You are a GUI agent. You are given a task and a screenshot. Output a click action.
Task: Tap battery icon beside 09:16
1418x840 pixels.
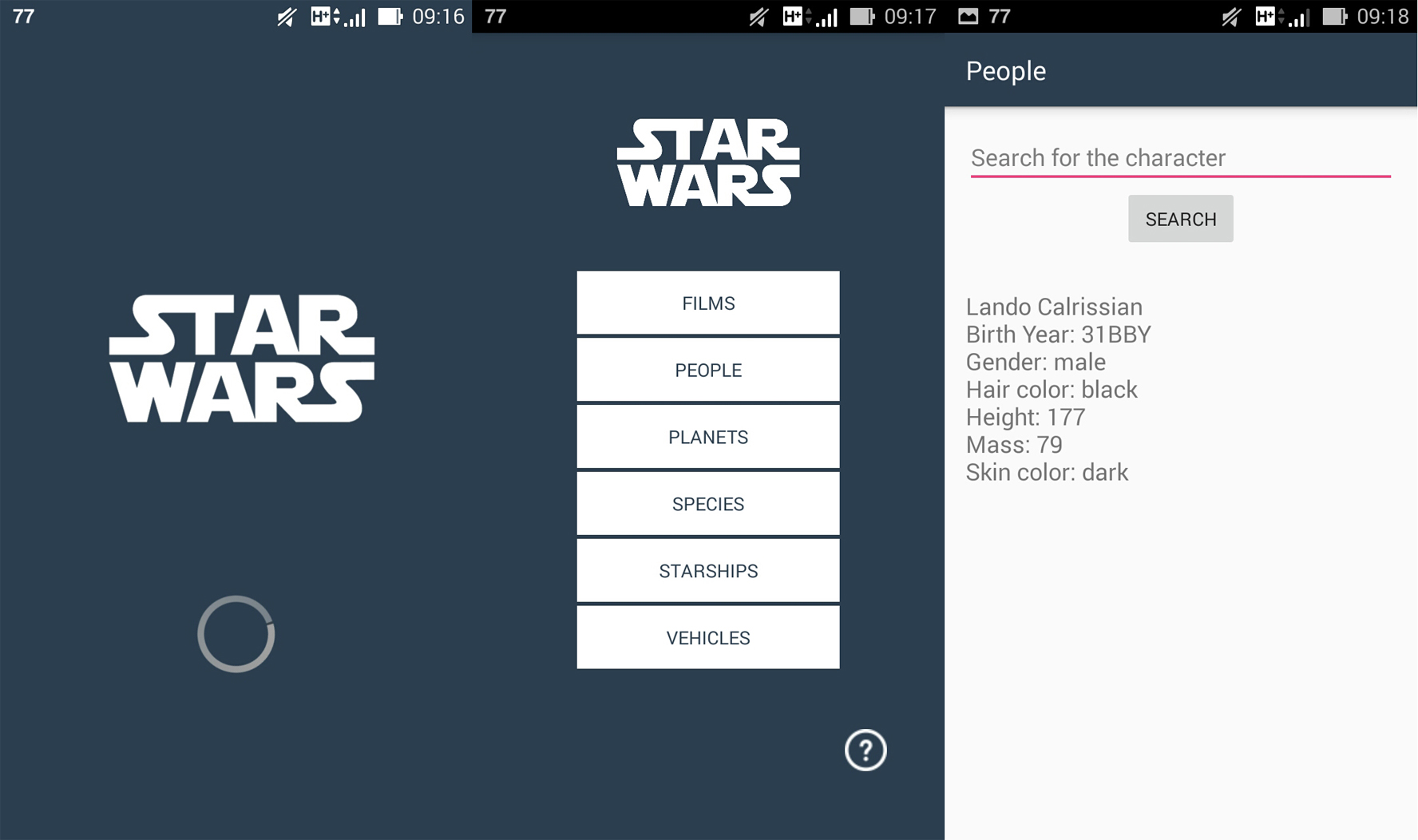tap(390, 16)
